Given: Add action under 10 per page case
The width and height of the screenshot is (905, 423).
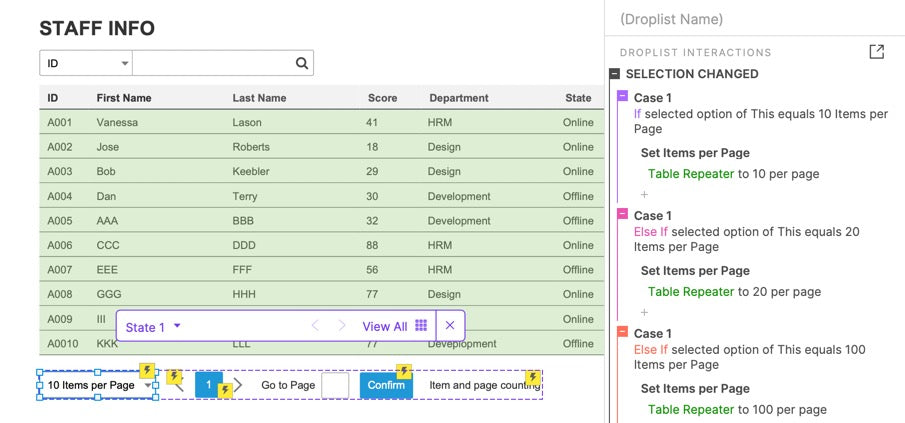Looking at the screenshot, I should pos(645,194).
